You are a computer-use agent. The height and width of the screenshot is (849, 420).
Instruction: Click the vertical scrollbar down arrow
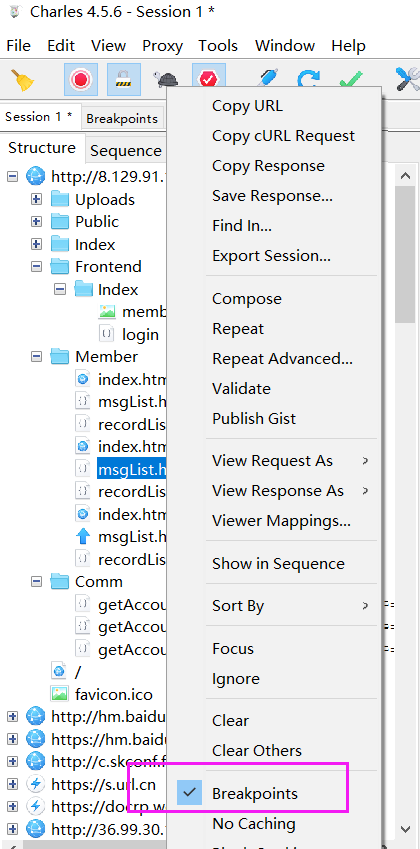pyautogui.click(x=405, y=829)
